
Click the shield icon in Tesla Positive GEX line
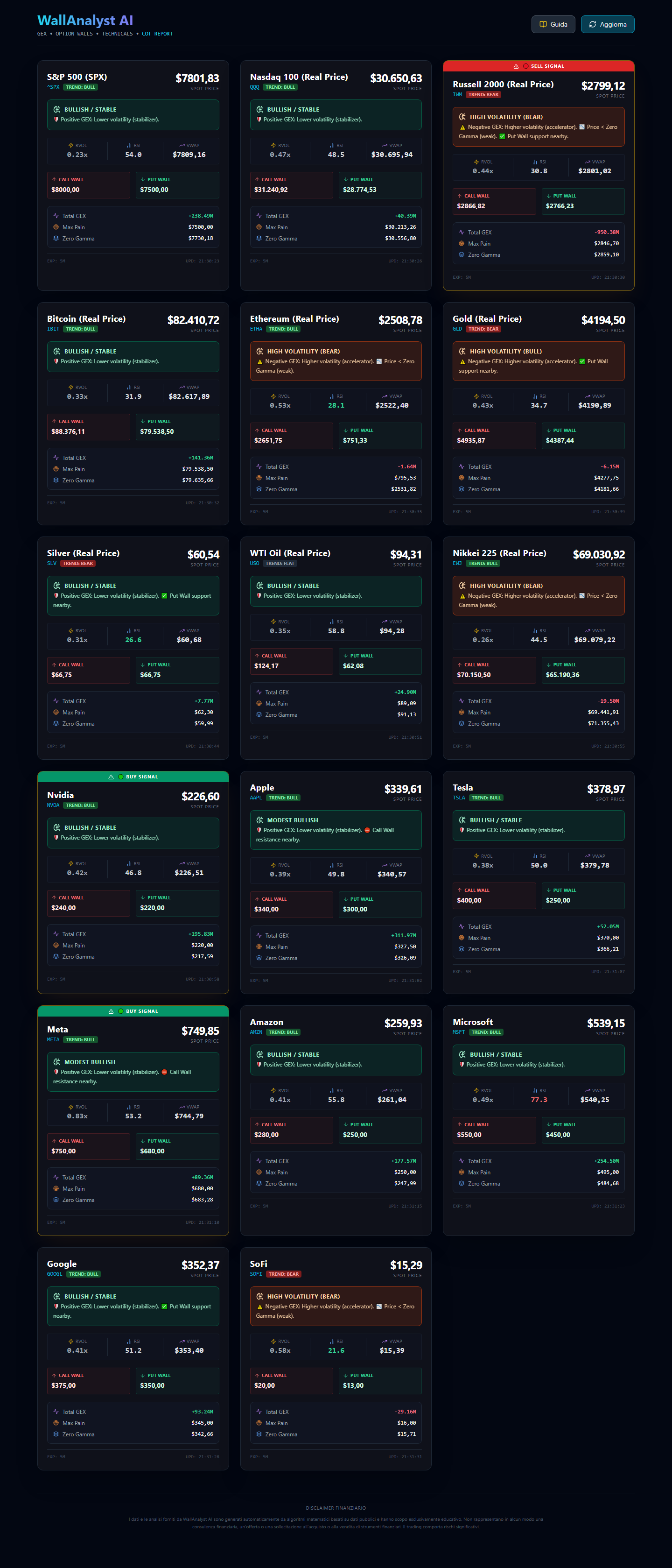(x=462, y=830)
